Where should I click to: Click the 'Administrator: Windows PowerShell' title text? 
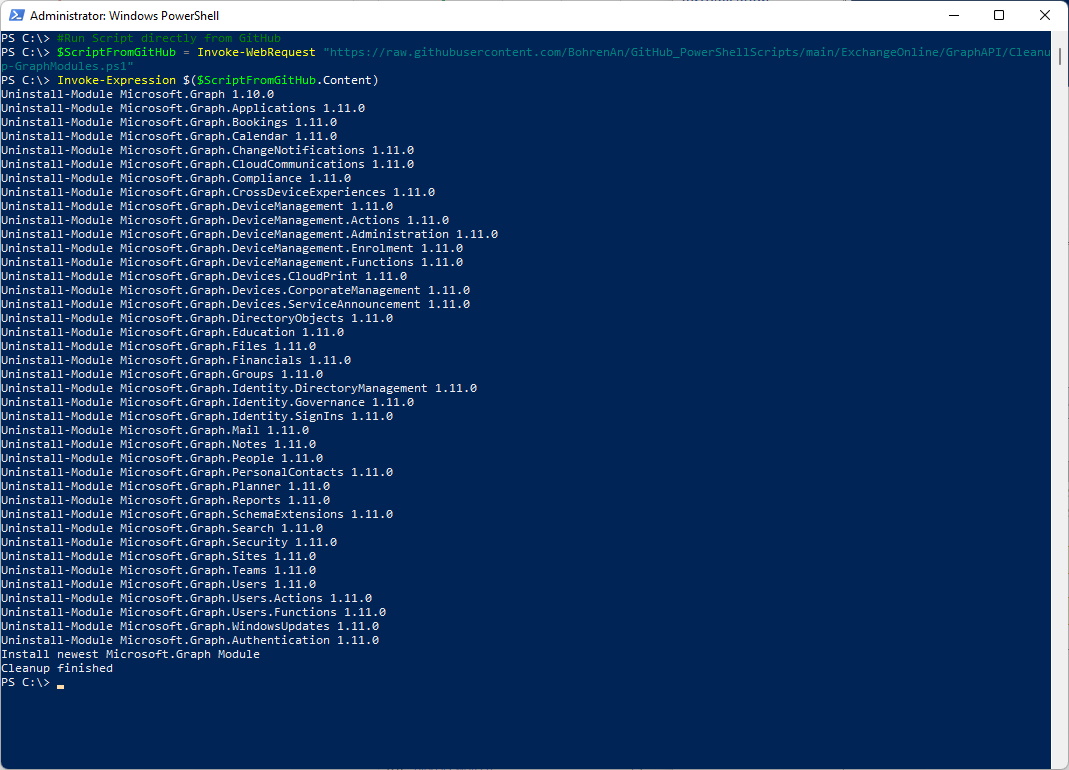[124, 16]
